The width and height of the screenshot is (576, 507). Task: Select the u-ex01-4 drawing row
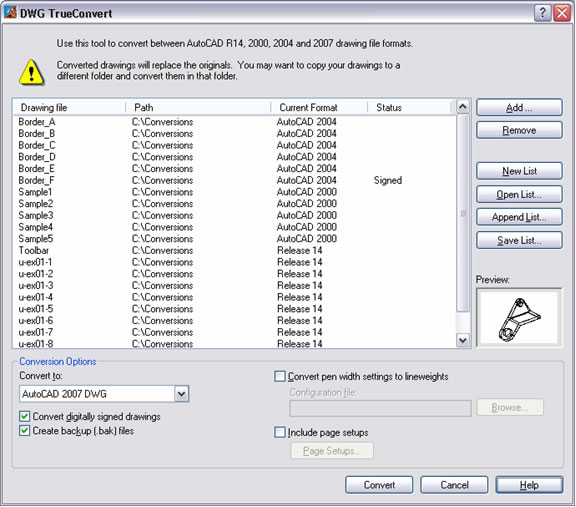(x=235, y=297)
